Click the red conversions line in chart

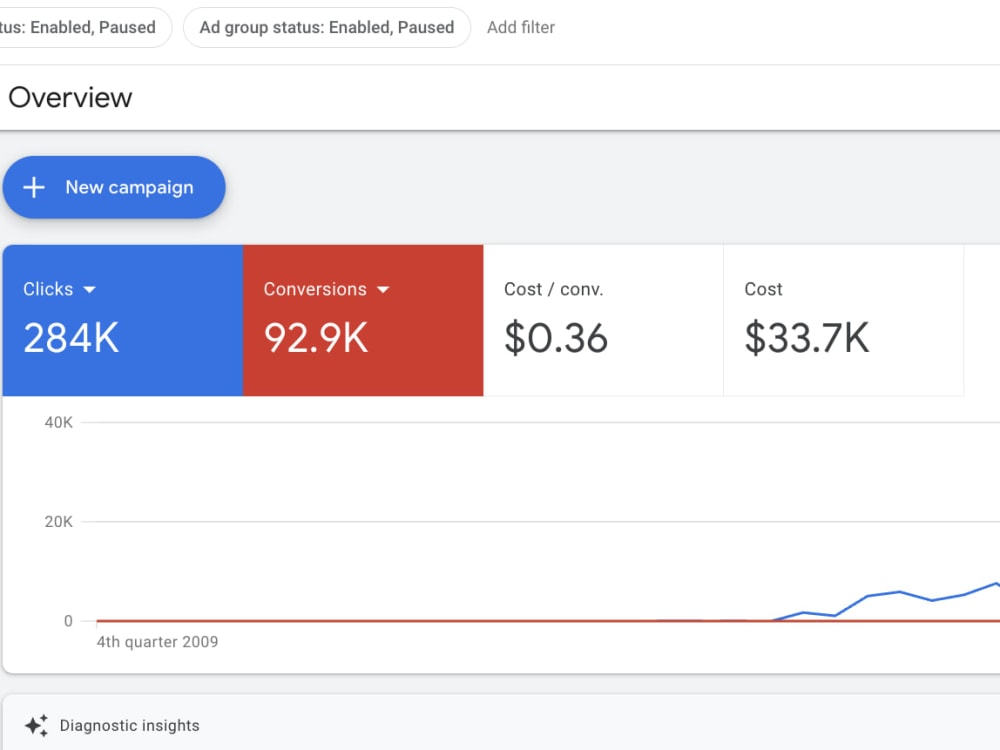[x=446, y=621]
